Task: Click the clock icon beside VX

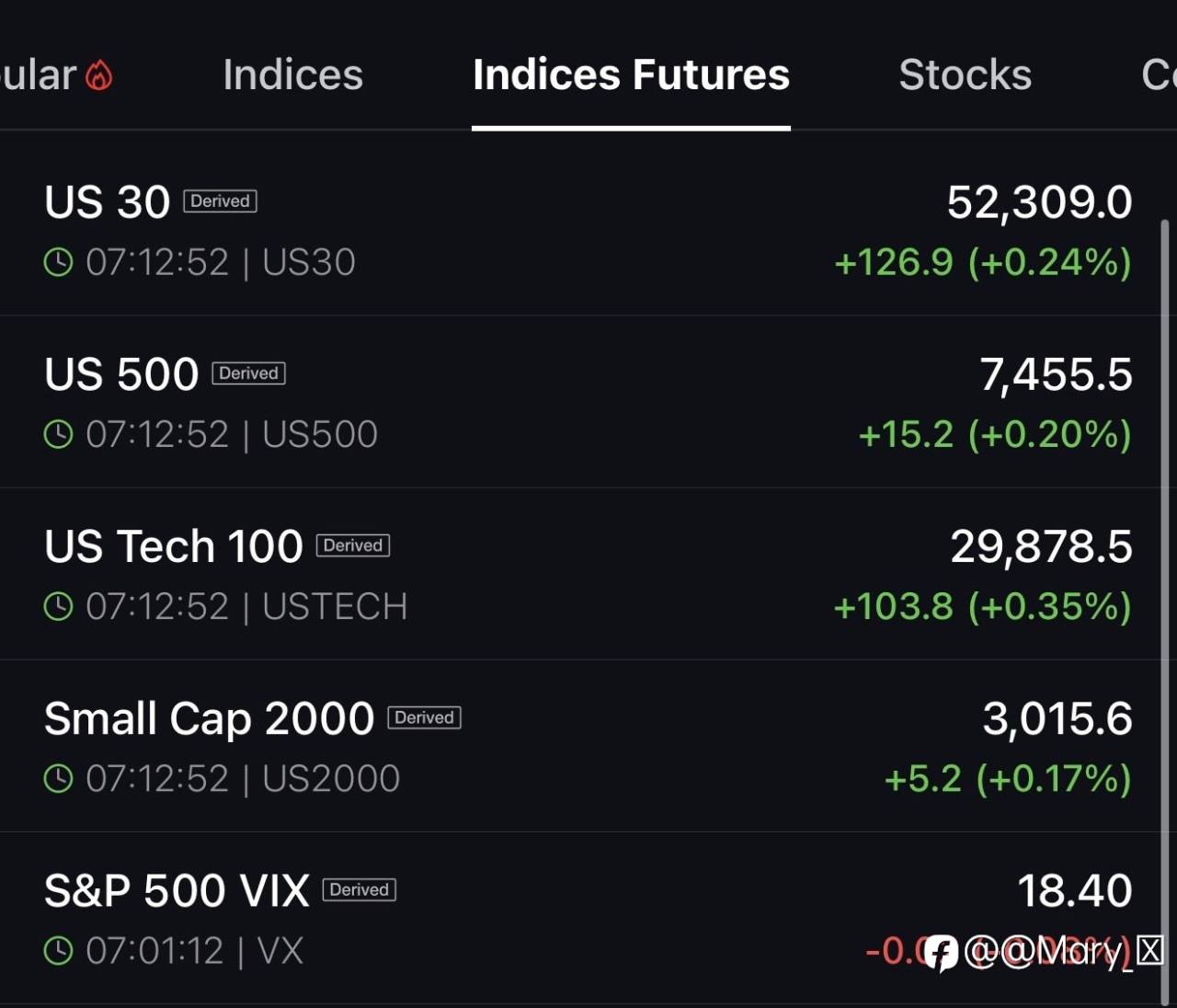Action: (x=59, y=951)
